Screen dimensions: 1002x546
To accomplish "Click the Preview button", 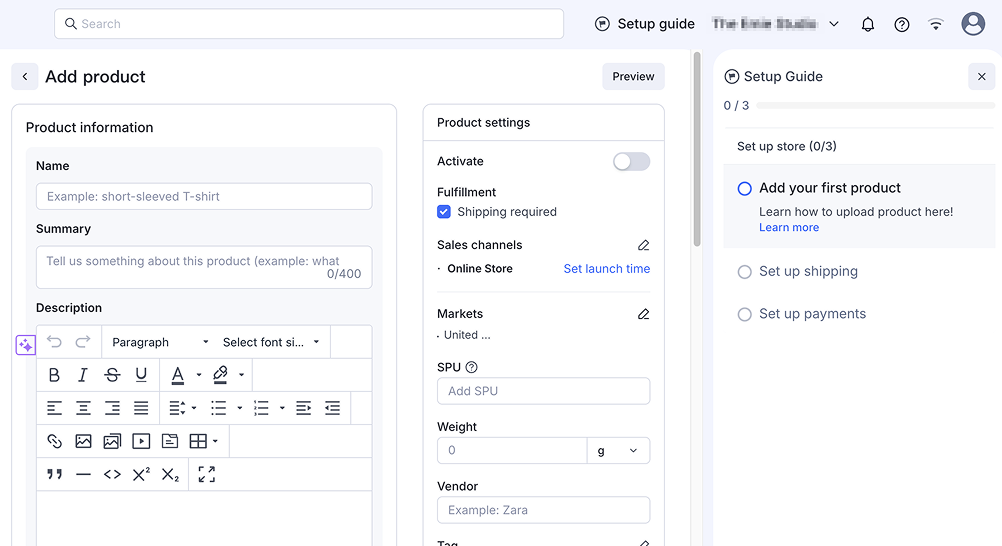I will point(633,77).
